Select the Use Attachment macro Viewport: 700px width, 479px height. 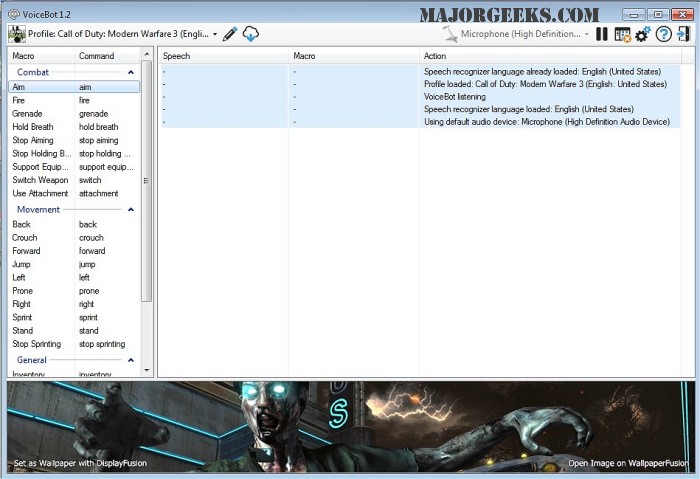click(74, 193)
